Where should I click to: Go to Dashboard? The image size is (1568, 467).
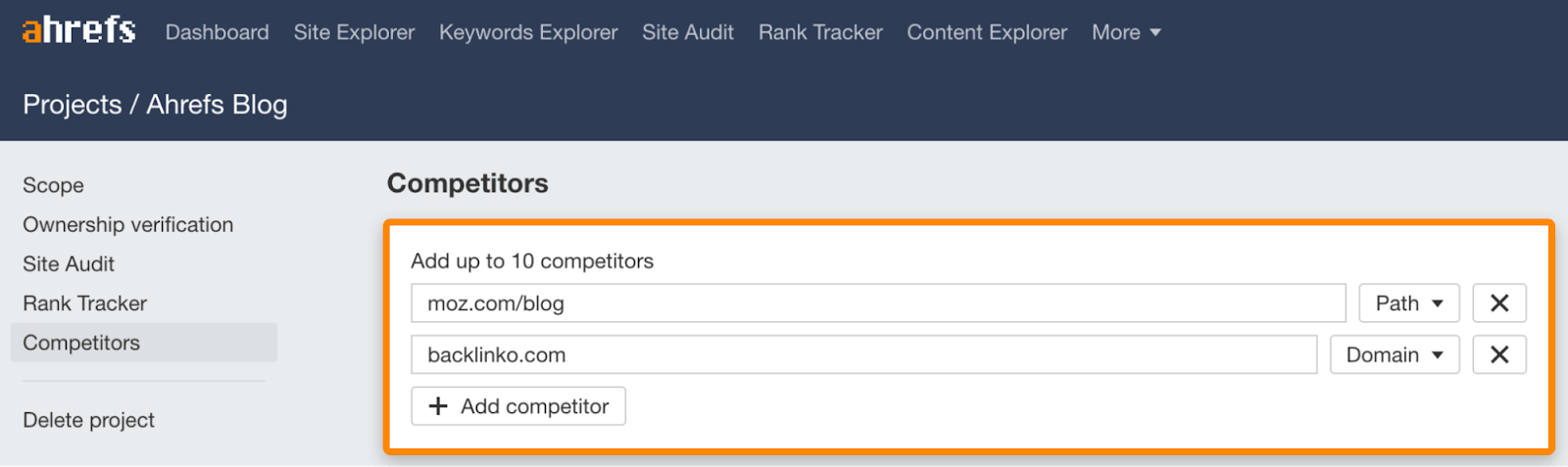tap(217, 32)
